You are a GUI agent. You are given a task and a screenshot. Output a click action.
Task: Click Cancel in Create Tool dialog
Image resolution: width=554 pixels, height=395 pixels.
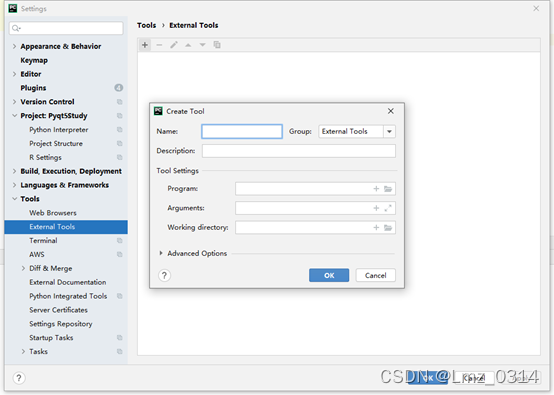coord(376,275)
